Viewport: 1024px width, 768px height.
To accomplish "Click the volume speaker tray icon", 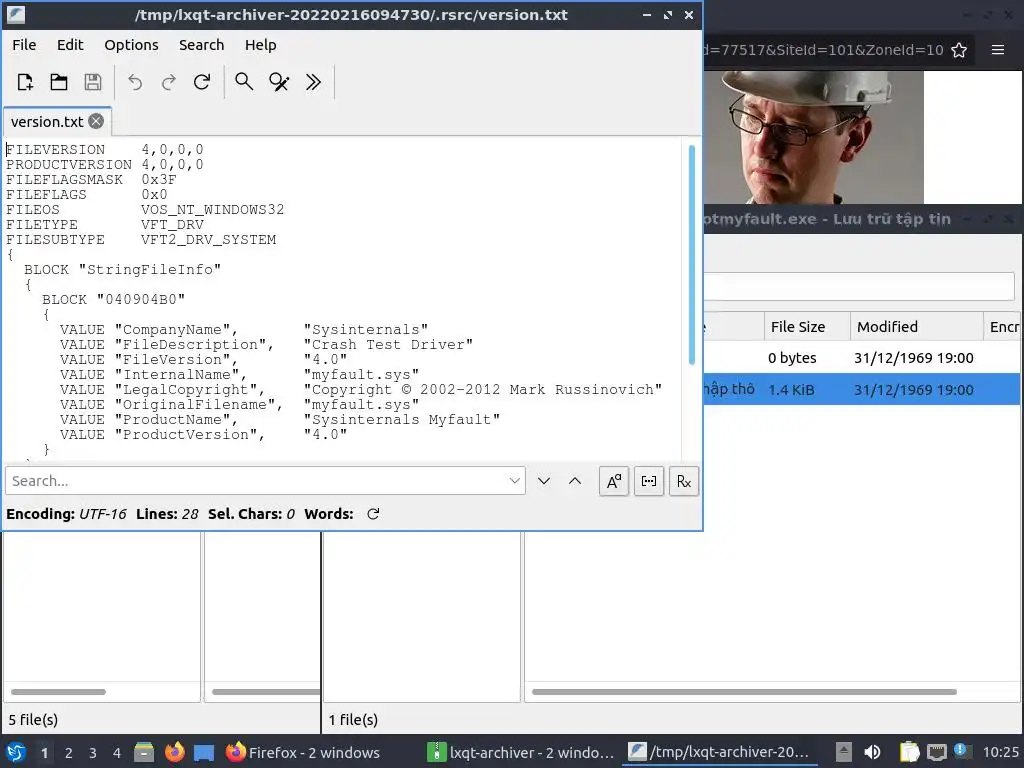I will pyautogui.click(x=872, y=752).
